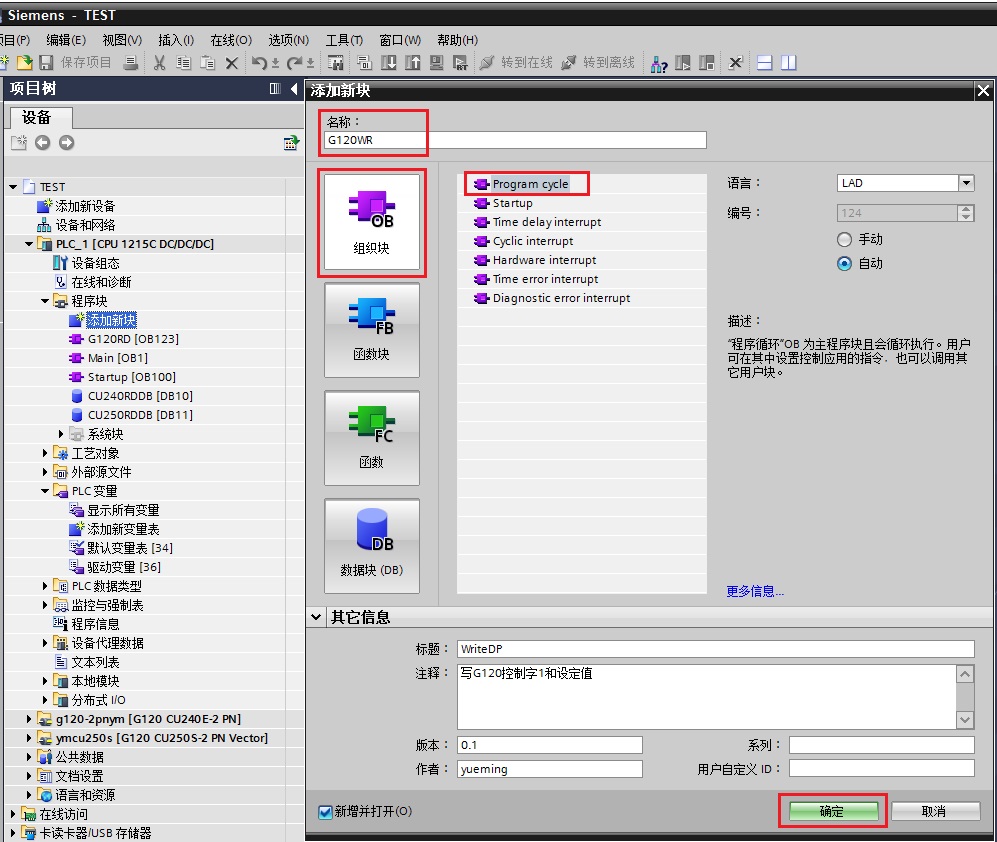Select the 函数块 FB block type
The height and width of the screenshot is (842, 997).
point(372,329)
